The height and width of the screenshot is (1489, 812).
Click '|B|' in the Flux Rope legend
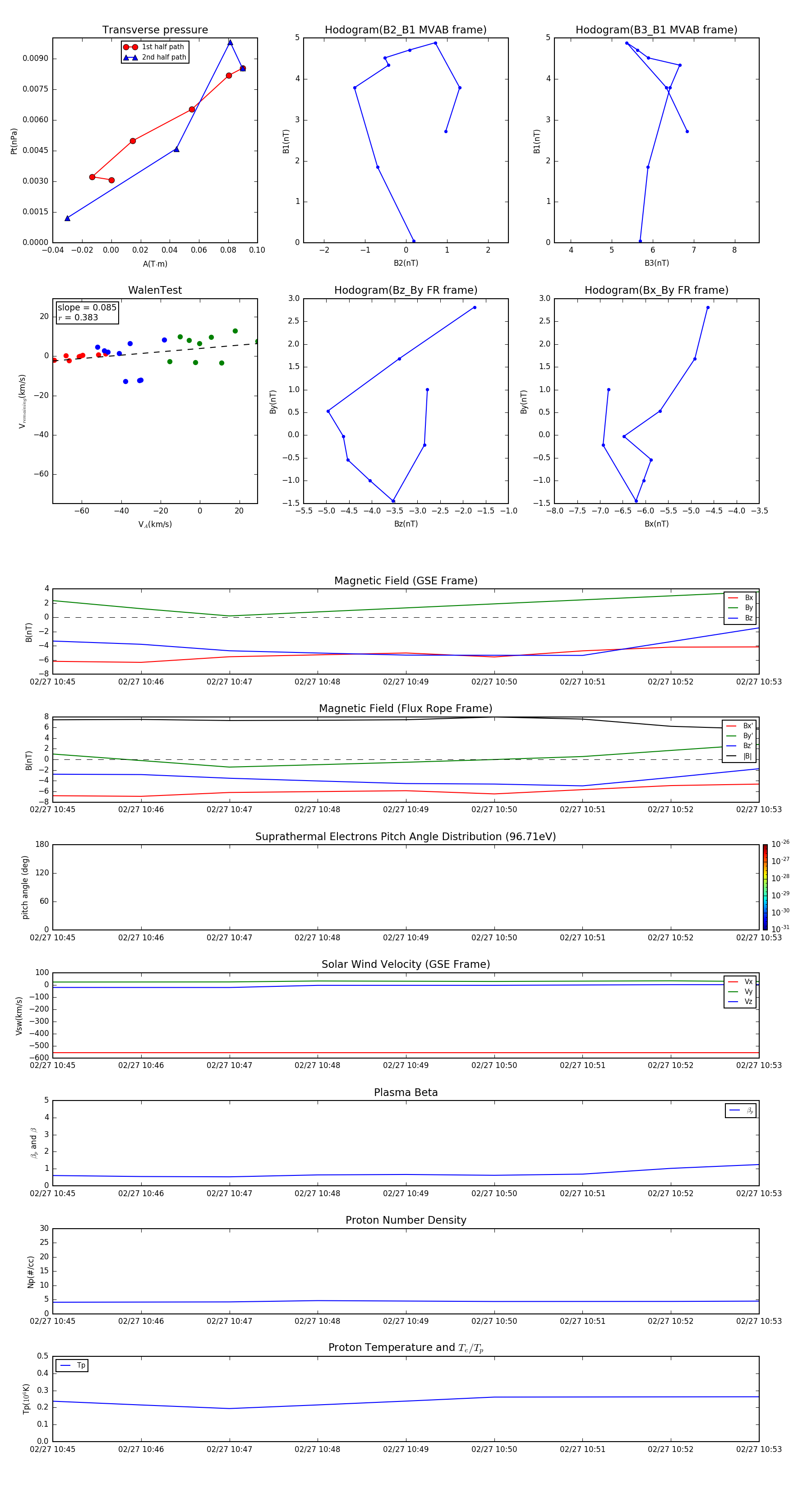(748, 756)
